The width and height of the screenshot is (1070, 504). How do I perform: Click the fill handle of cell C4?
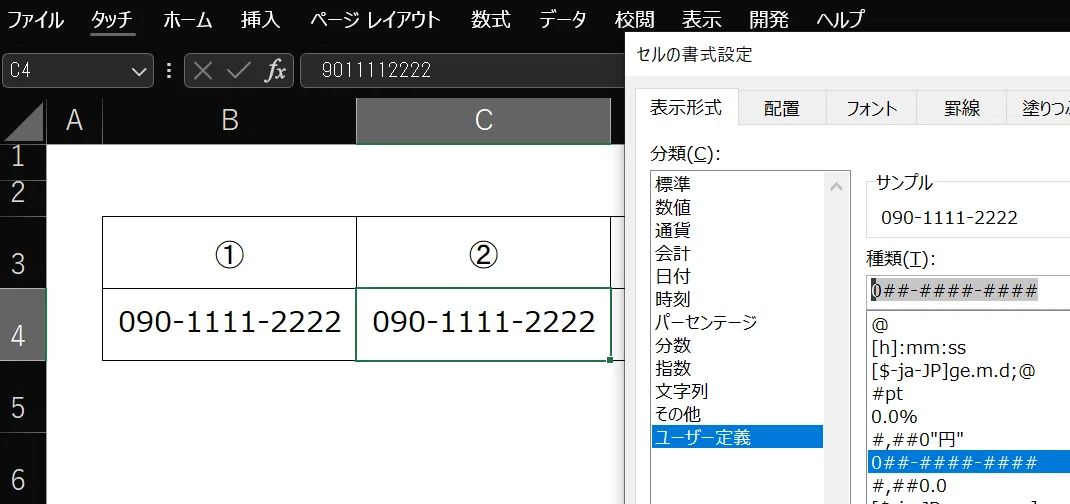pyautogui.click(x=609, y=359)
